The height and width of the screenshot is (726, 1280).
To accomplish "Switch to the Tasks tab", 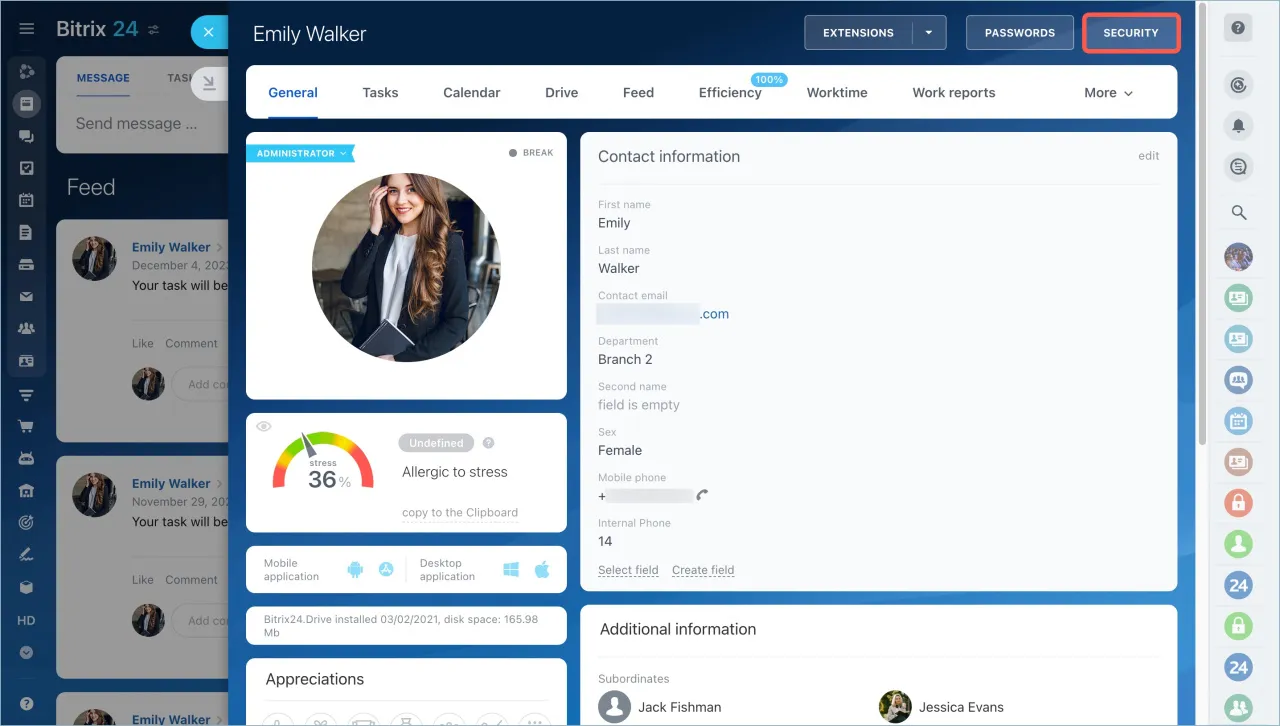I will click(380, 92).
